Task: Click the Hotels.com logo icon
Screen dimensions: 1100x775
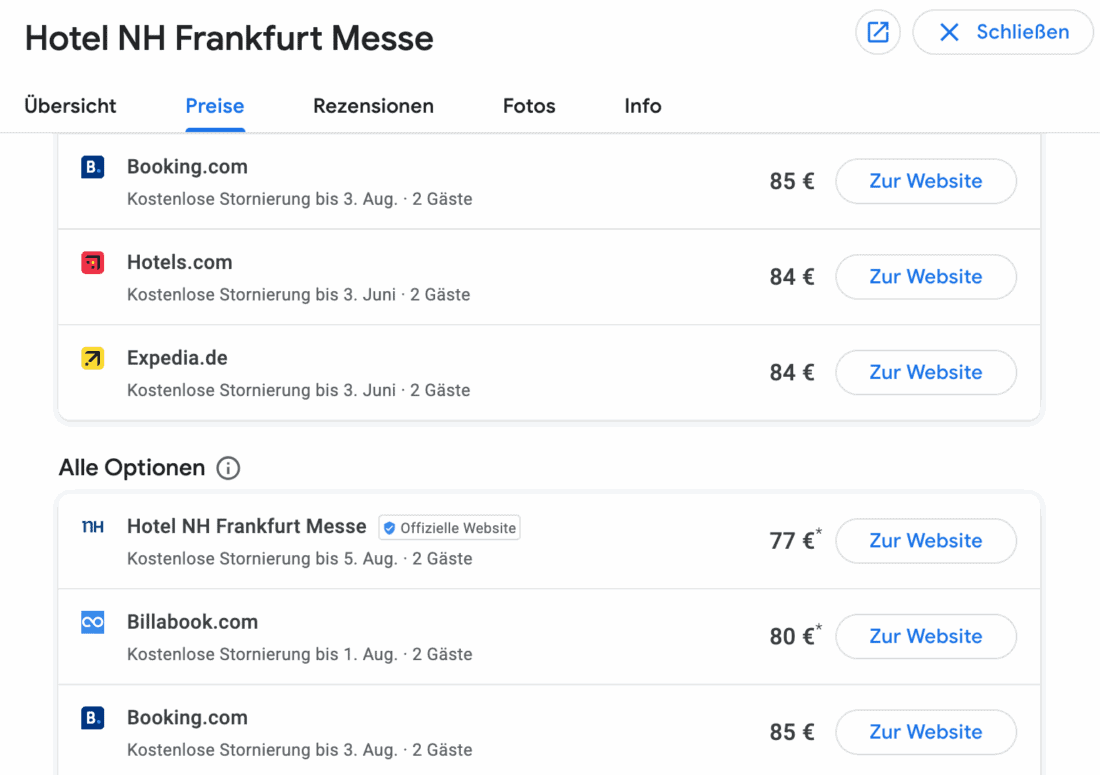Action: (x=93, y=263)
